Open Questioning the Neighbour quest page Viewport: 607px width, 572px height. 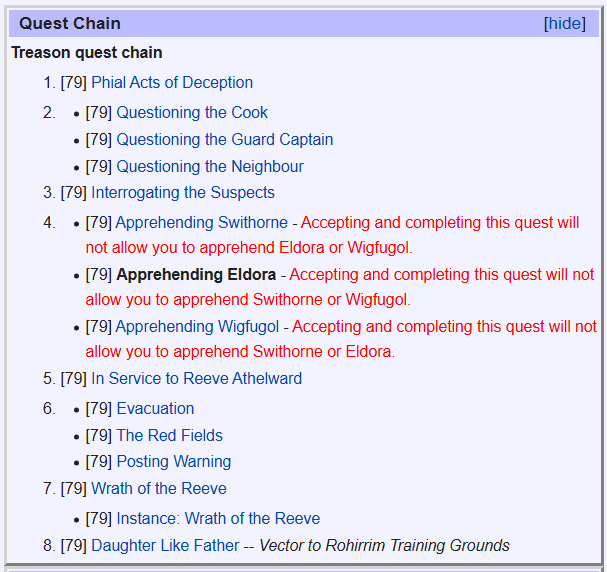tap(210, 166)
